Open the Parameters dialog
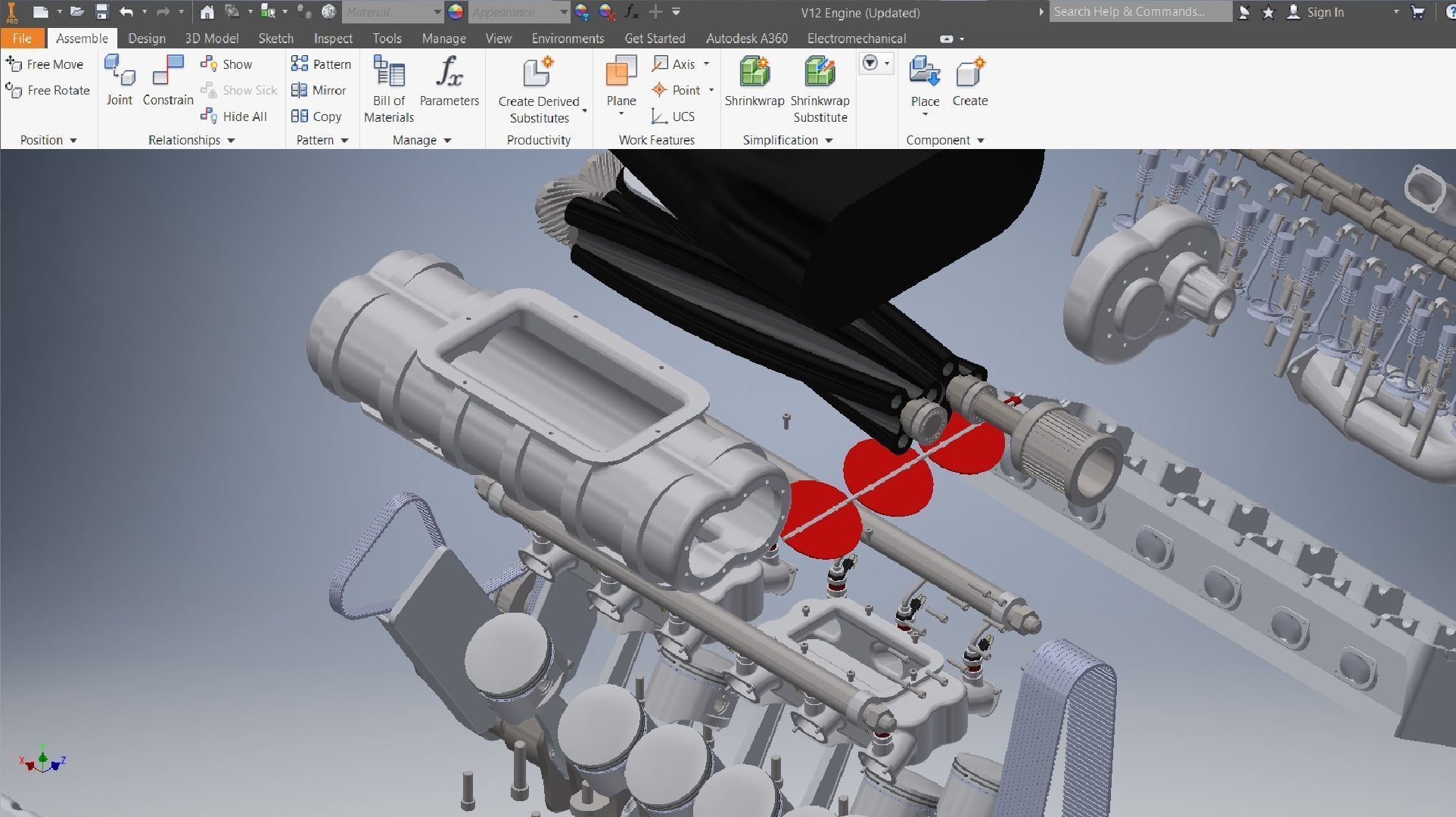The height and width of the screenshot is (817, 1456). [x=450, y=81]
